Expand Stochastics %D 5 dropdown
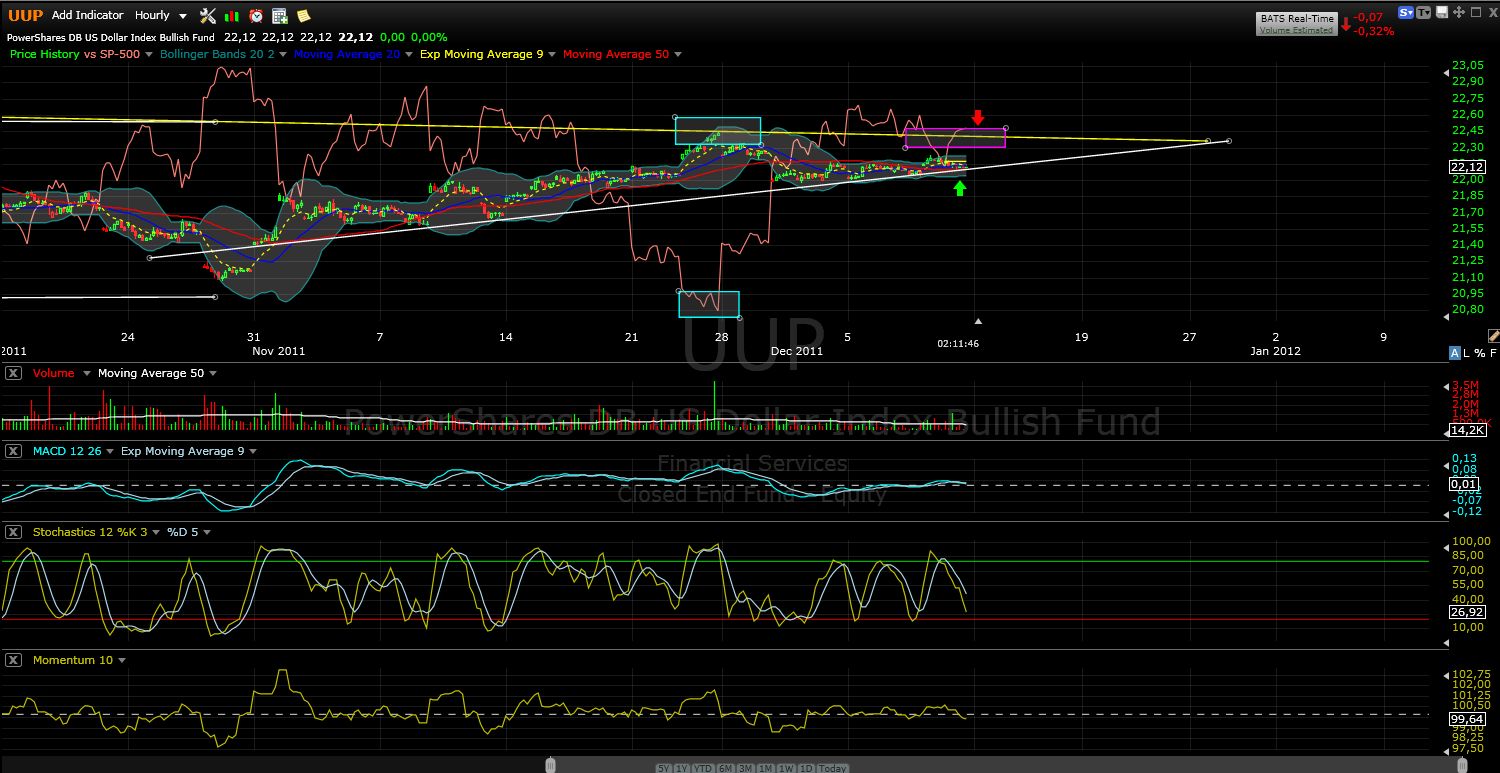1500x773 pixels. (x=207, y=532)
